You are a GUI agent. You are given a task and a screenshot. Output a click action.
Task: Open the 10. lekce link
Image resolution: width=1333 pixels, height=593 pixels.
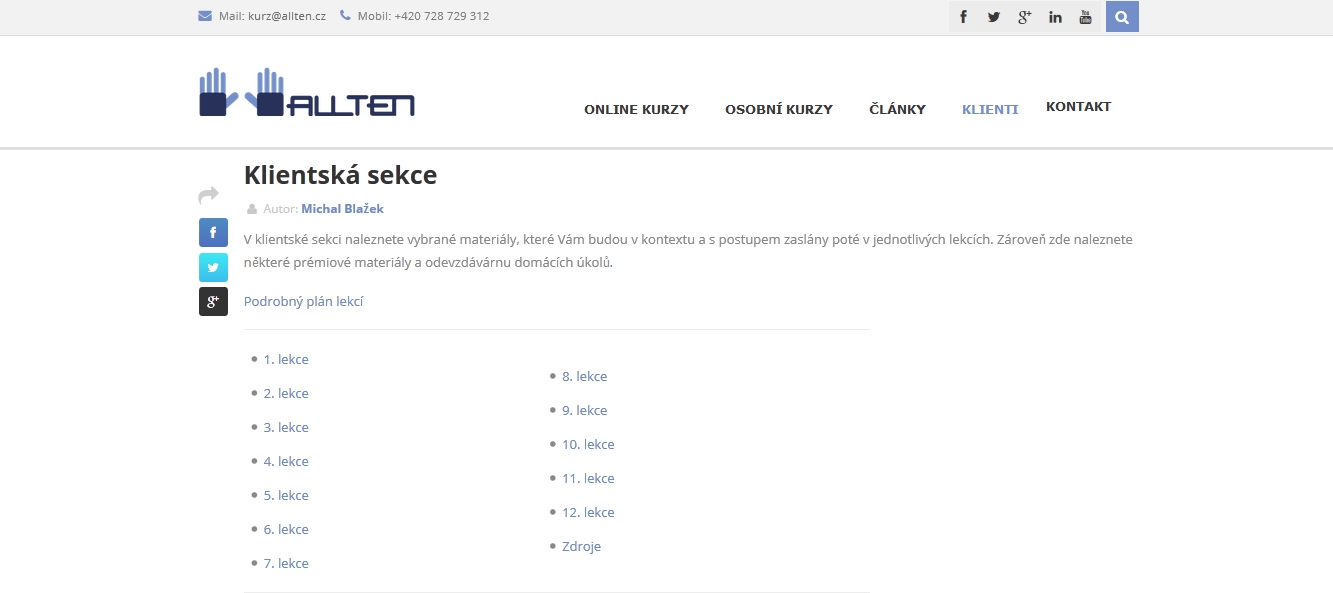(x=588, y=444)
